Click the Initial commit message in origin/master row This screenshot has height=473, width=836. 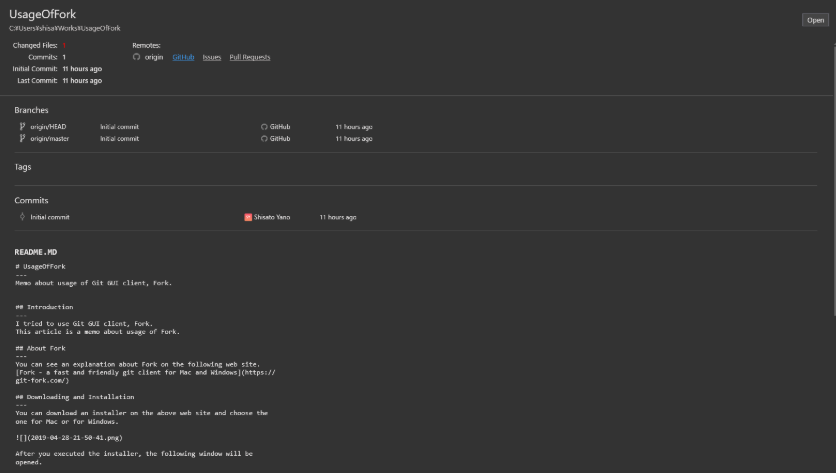click(x=119, y=139)
